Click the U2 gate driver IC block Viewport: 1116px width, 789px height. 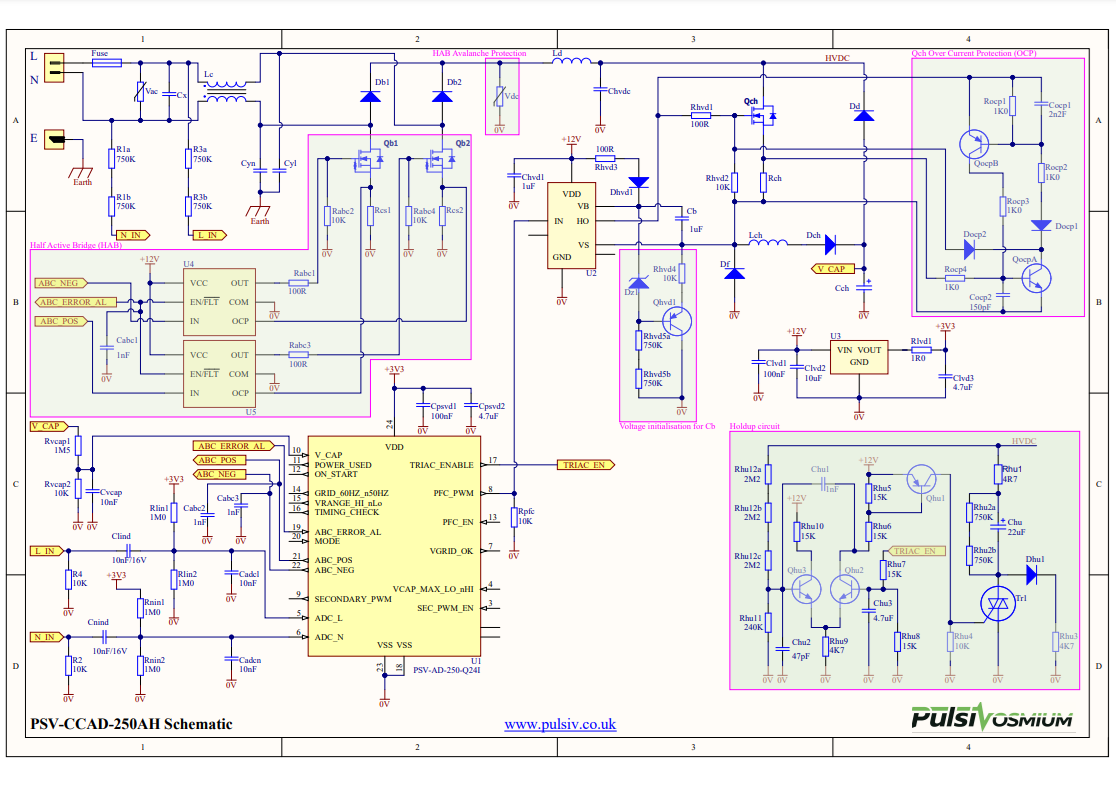pos(570,226)
